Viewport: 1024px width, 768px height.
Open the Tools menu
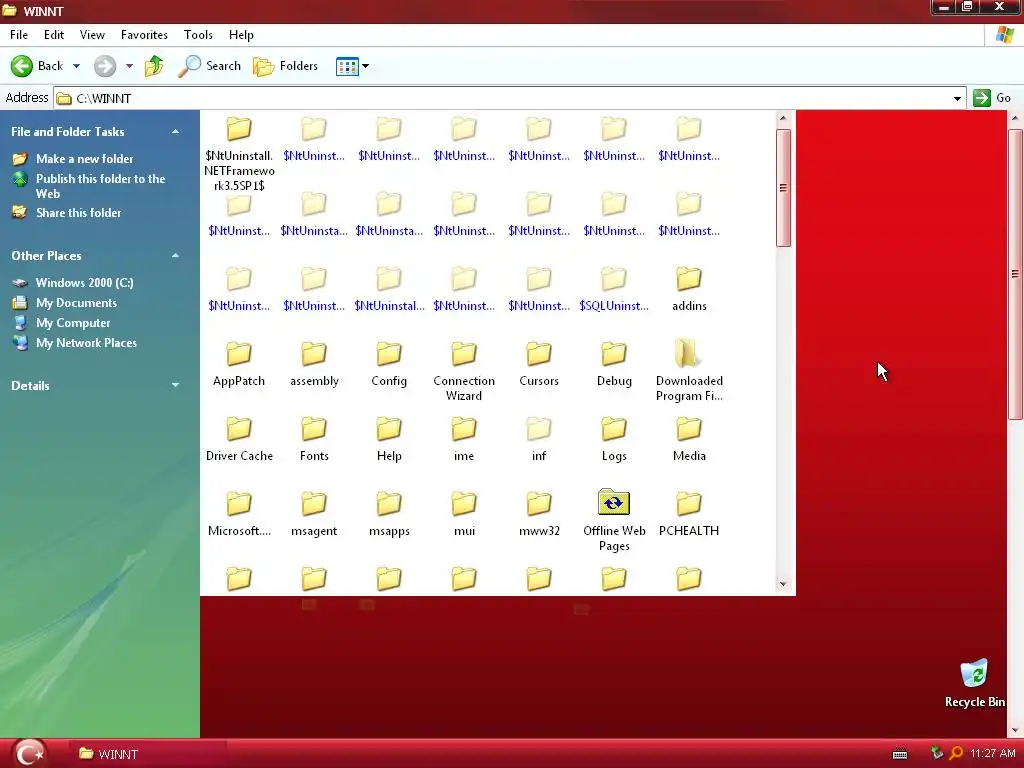tap(198, 35)
